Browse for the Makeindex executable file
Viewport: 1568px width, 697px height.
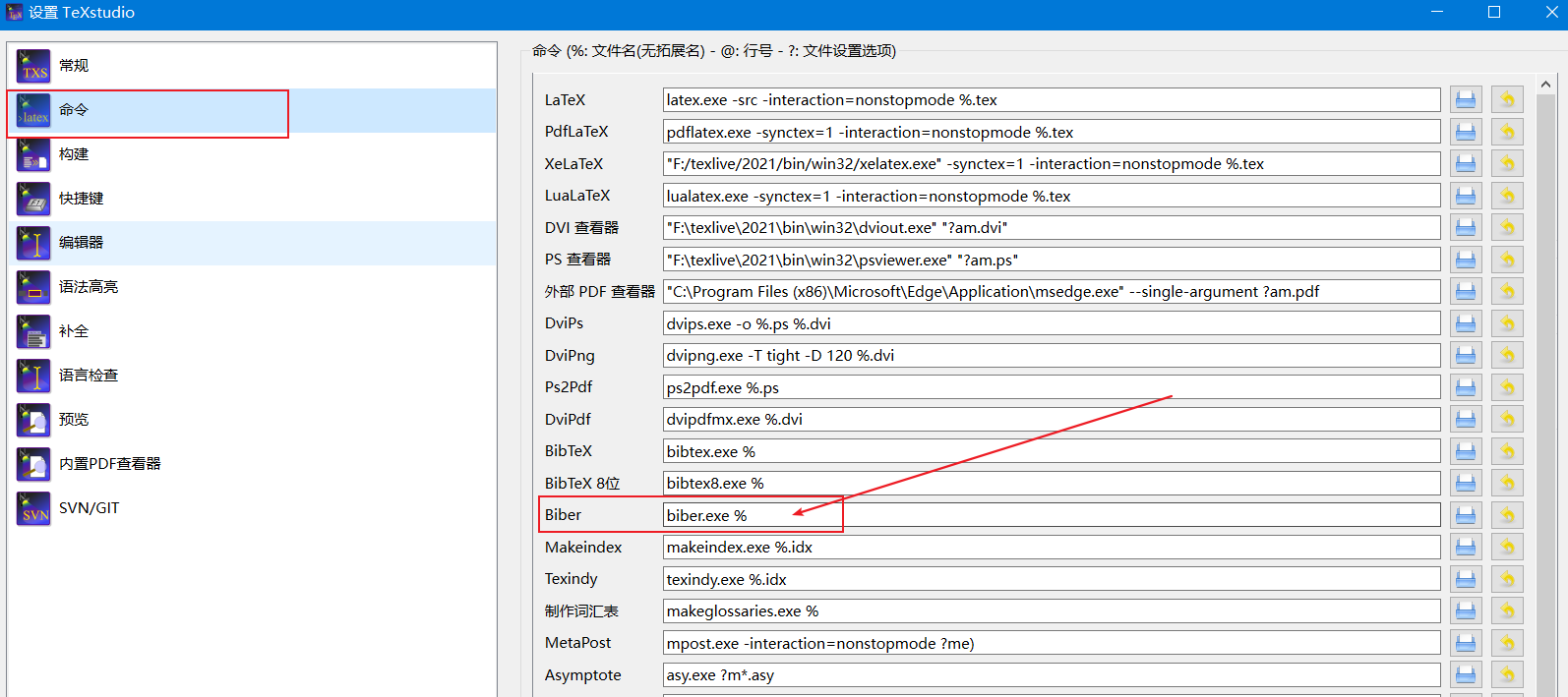click(x=1466, y=547)
